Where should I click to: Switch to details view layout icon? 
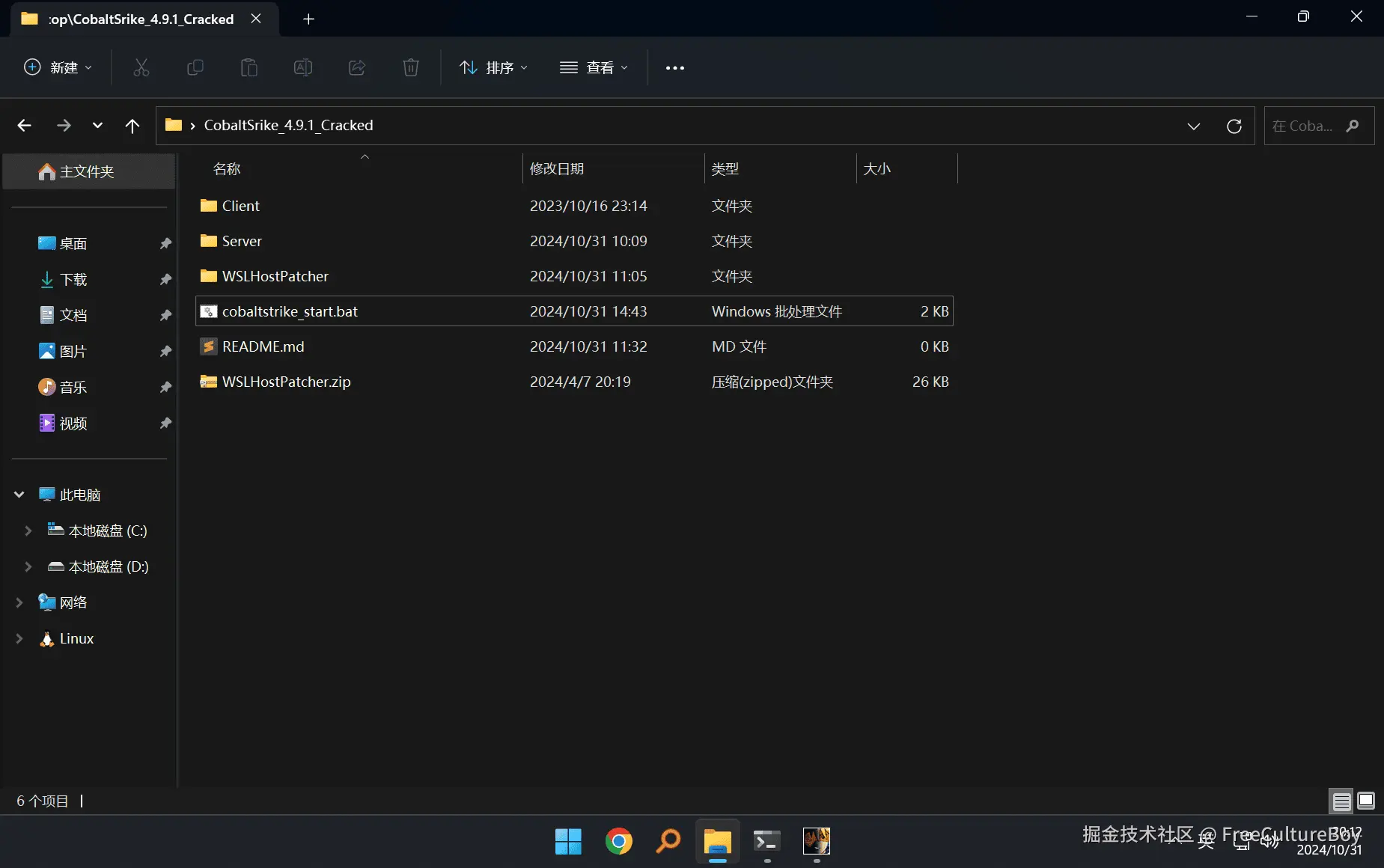(x=1341, y=801)
